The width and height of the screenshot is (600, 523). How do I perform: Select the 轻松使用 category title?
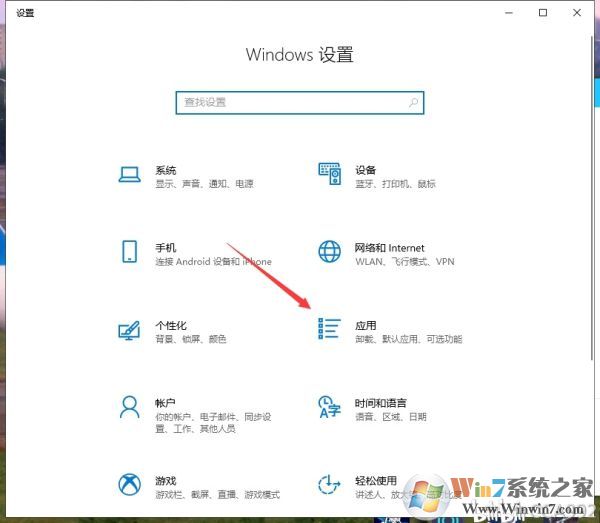[376, 481]
